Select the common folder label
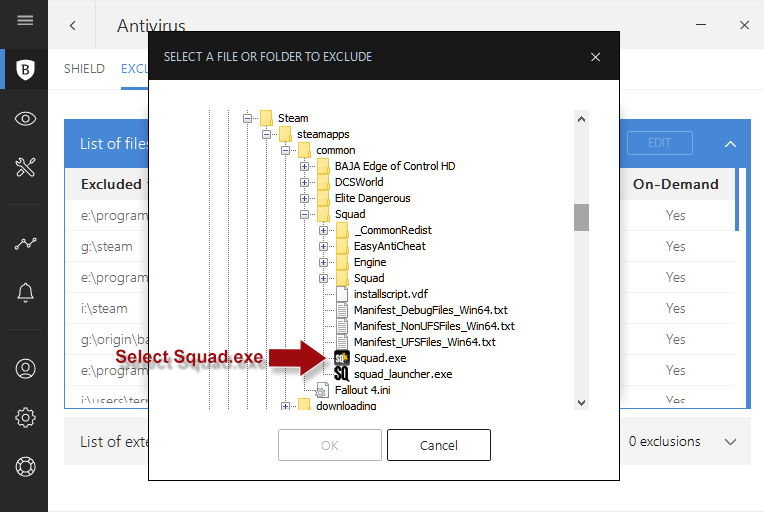764x512 pixels. [x=336, y=150]
